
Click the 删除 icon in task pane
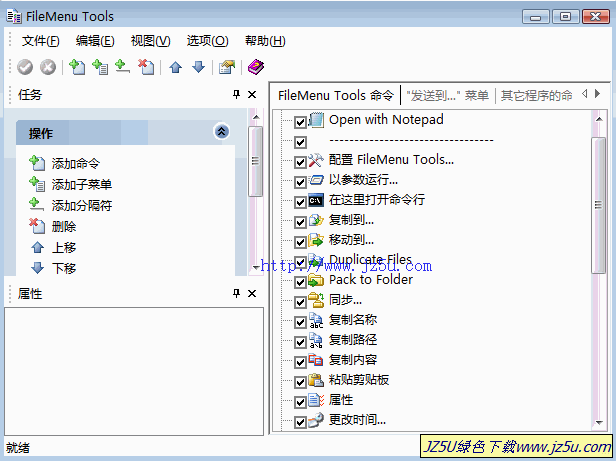point(37,226)
